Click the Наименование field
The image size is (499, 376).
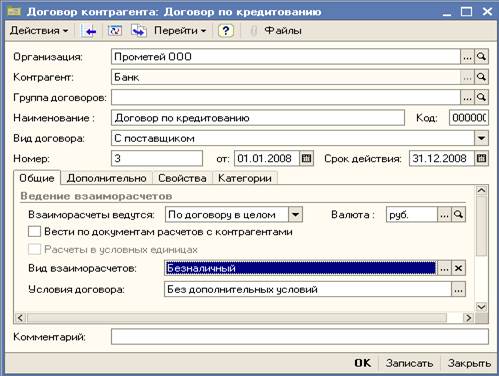258,118
